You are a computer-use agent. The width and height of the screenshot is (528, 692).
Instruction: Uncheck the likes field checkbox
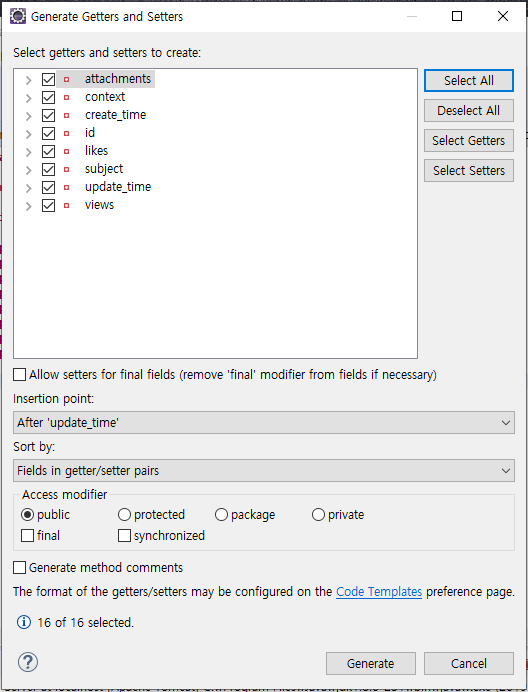(49, 151)
